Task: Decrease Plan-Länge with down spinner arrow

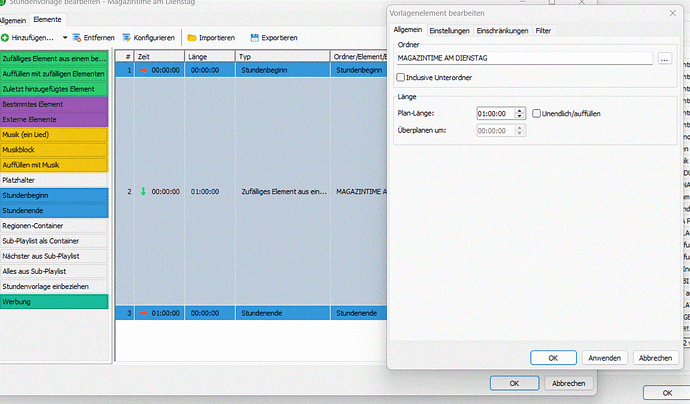Action: coord(520,117)
